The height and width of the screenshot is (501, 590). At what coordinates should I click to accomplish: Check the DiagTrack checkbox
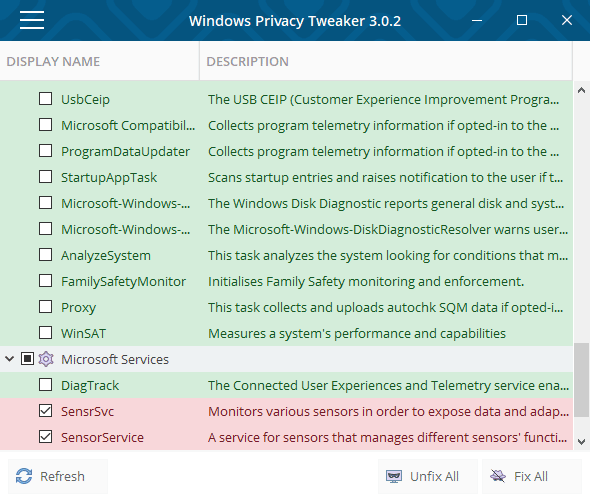pyautogui.click(x=46, y=385)
